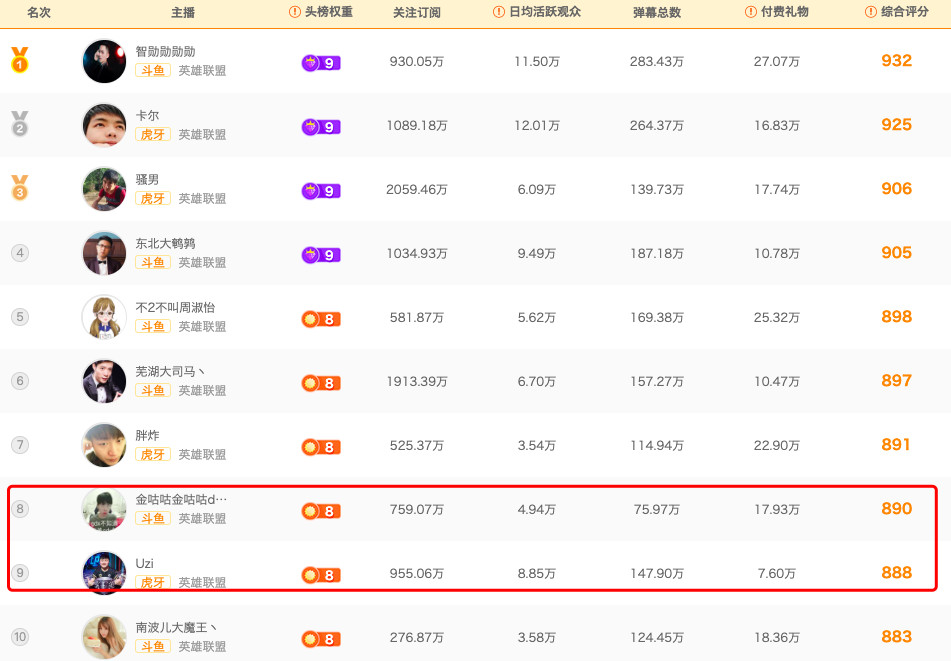Select the 弹幕总数 column header
The image size is (951, 661).
tap(657, 13)
